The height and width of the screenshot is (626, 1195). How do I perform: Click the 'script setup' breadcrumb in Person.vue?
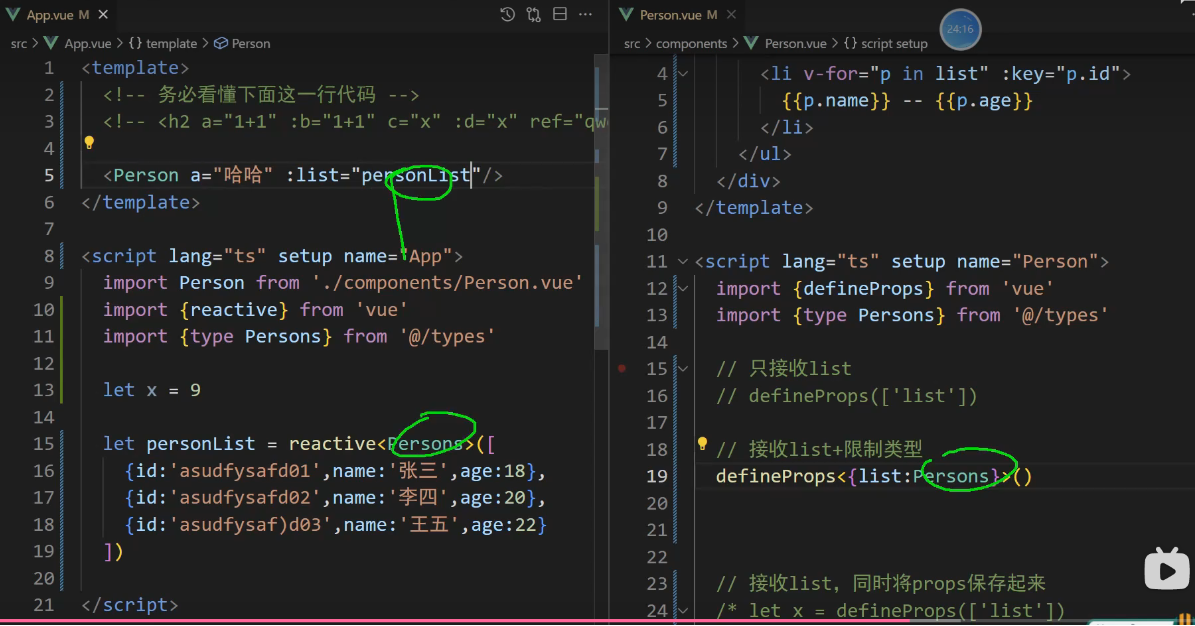coord(894,43)
